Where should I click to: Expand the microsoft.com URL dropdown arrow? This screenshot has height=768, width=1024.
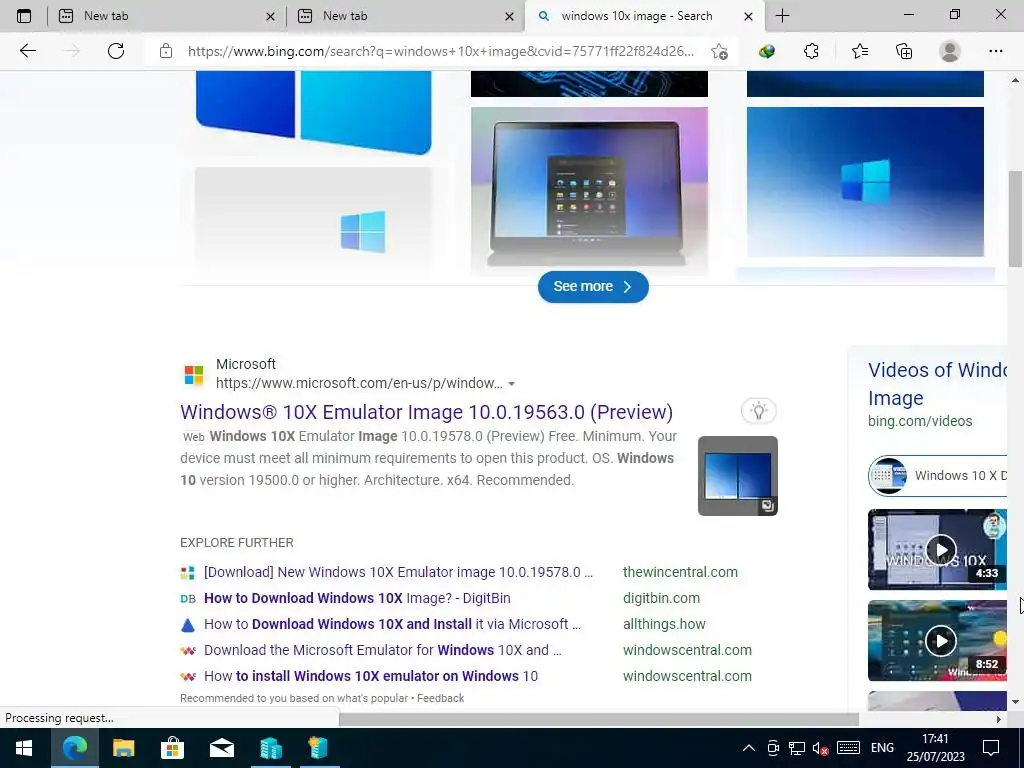[x=511, y=384]
